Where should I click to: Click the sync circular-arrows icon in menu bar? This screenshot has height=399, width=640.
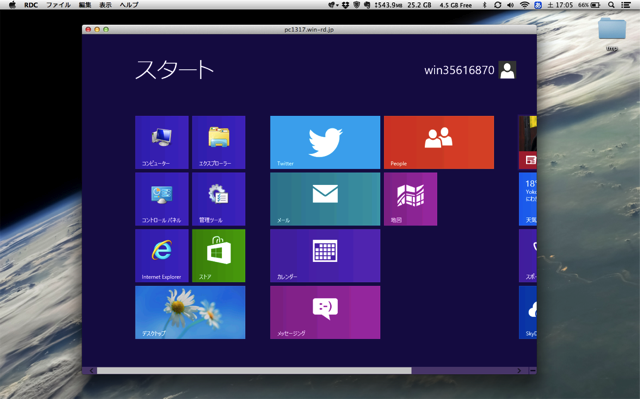click(x=497, y=5)
